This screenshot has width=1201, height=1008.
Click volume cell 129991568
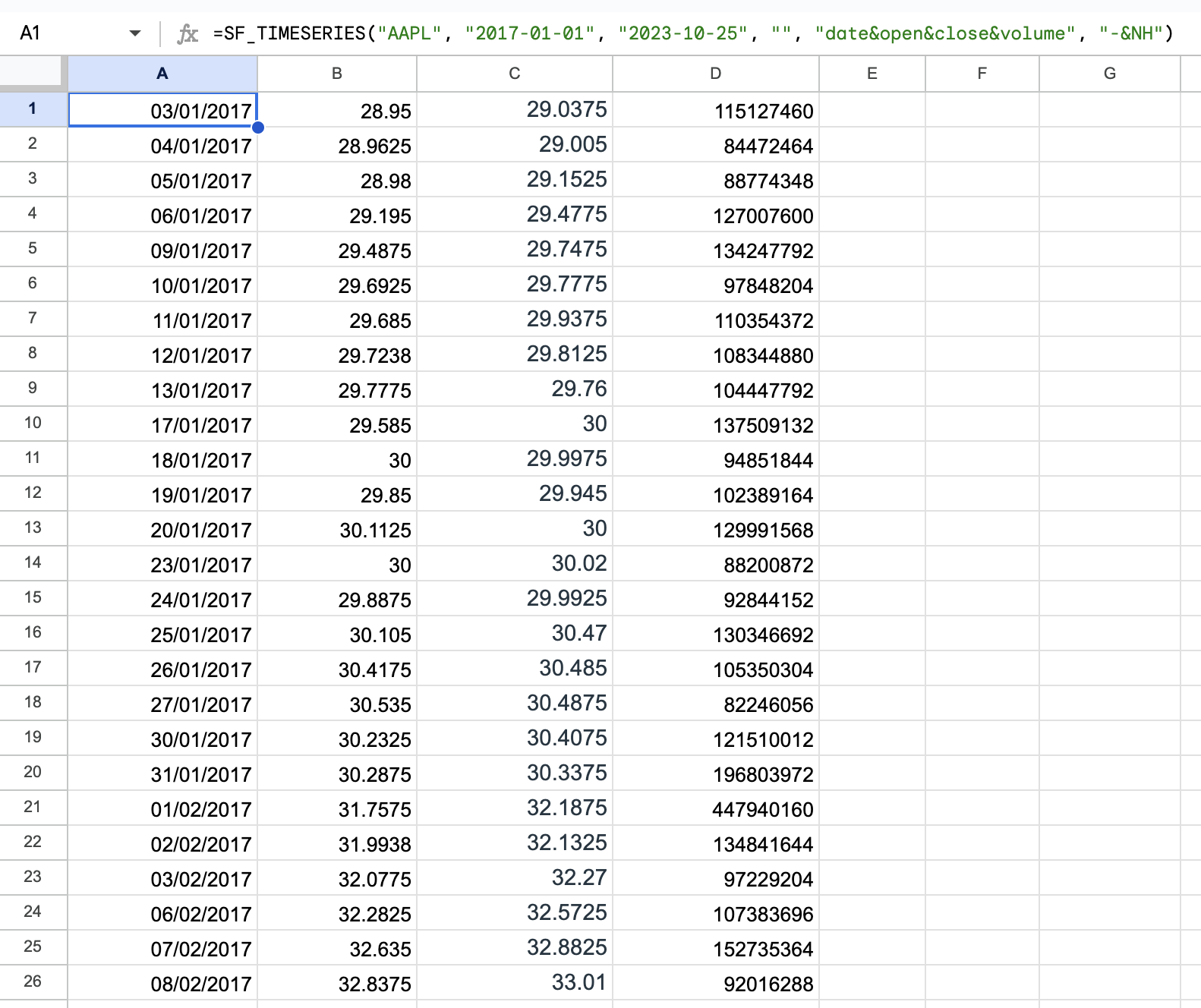pyautogui.click(x=716, y=529)
